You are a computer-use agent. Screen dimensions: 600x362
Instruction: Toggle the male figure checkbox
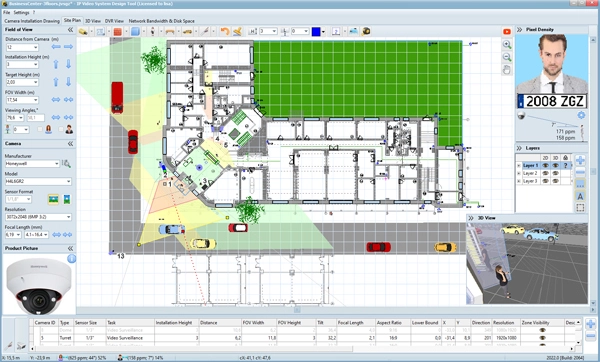(x=60, y=130)
